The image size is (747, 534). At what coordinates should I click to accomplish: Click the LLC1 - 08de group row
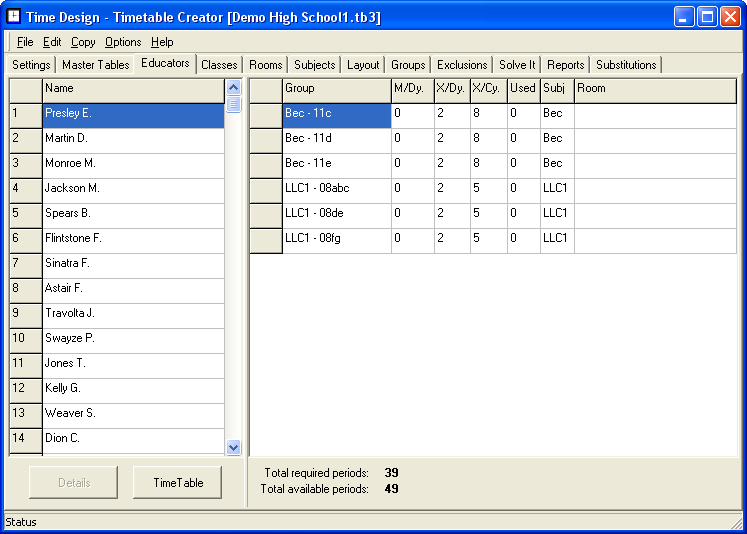tap(336, 213)
